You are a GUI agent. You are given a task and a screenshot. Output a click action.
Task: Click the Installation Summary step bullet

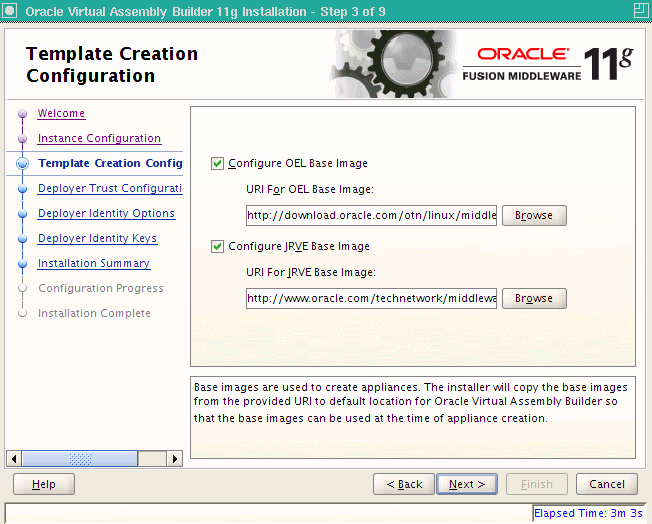22,263
